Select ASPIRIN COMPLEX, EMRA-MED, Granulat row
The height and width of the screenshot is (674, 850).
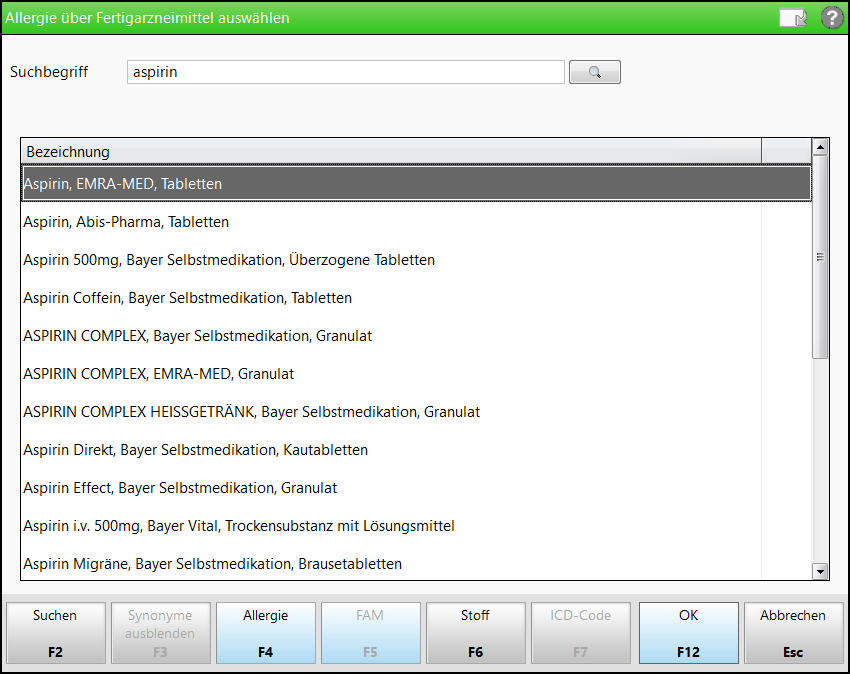416,374
